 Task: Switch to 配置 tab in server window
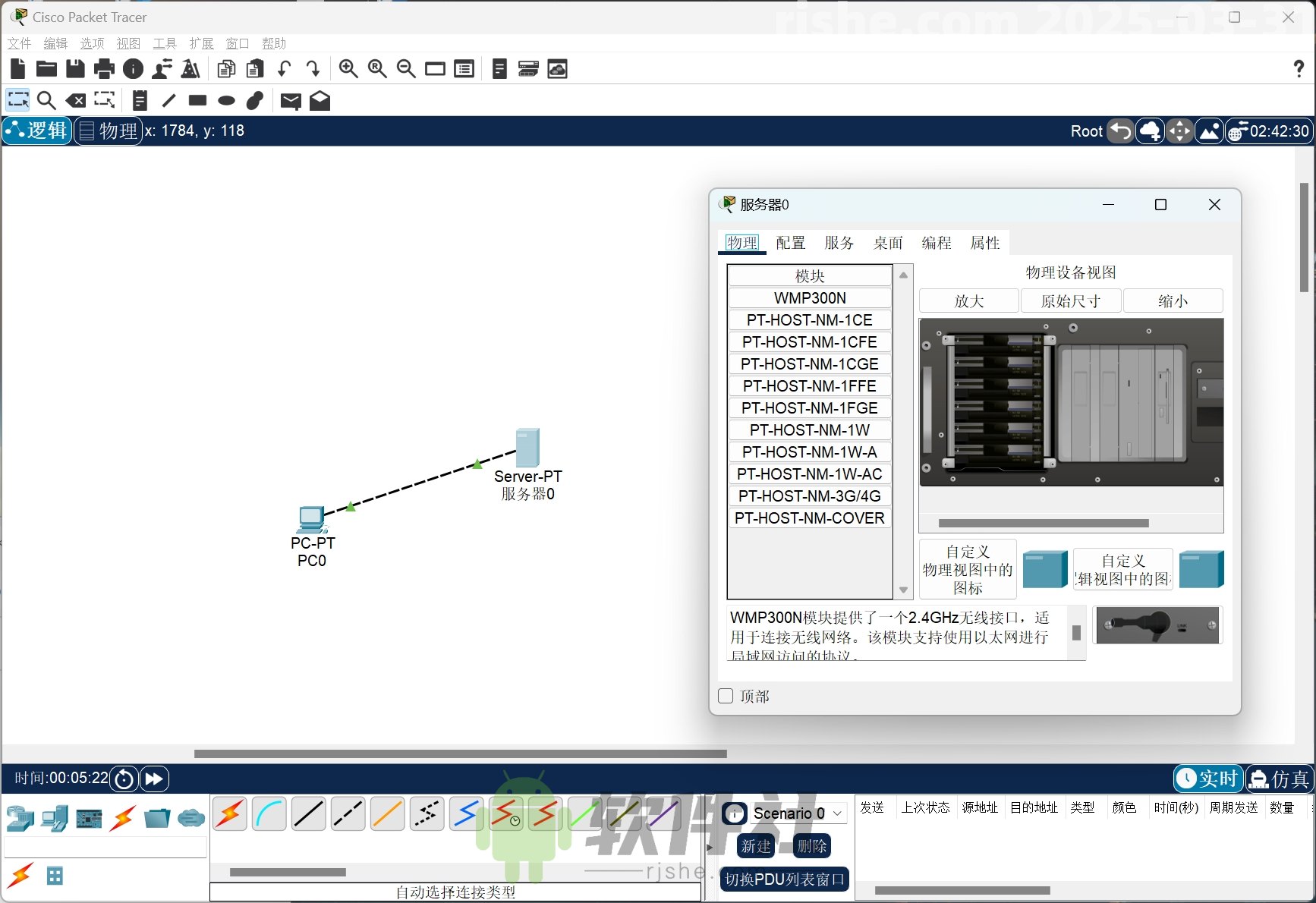click(x=791, y=243)
